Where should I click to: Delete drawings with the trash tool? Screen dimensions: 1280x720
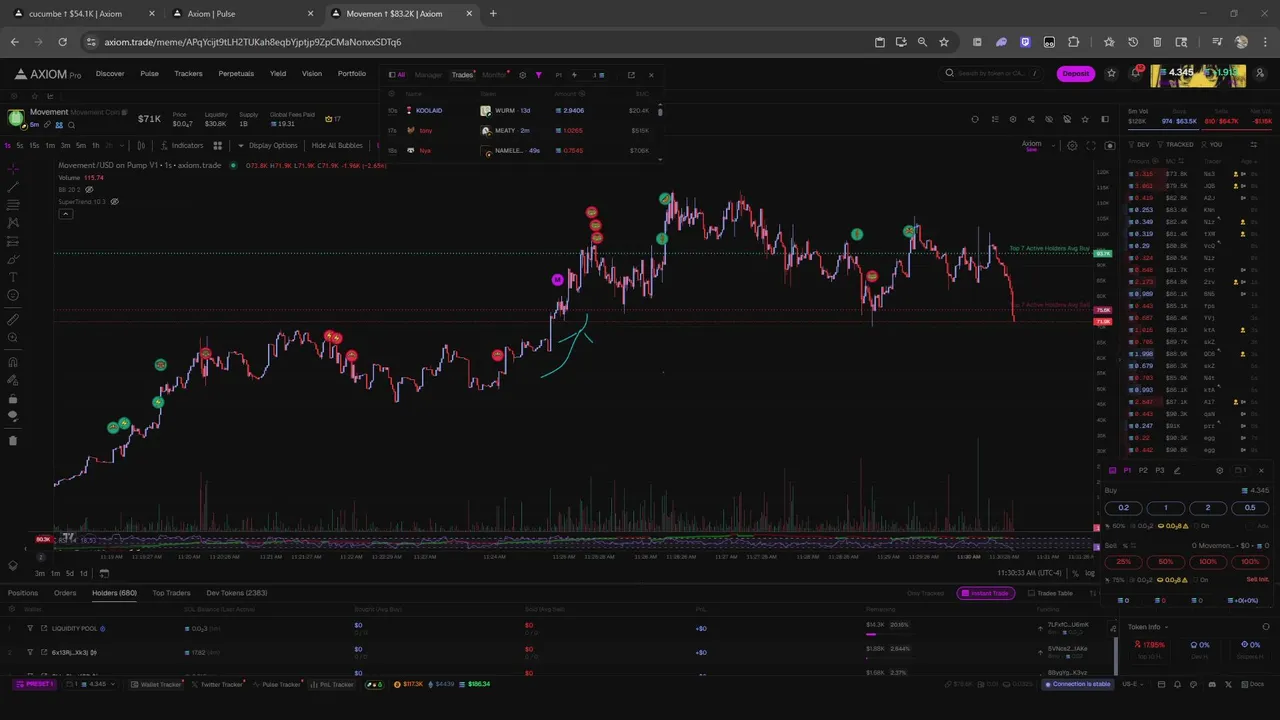(12, 440)
